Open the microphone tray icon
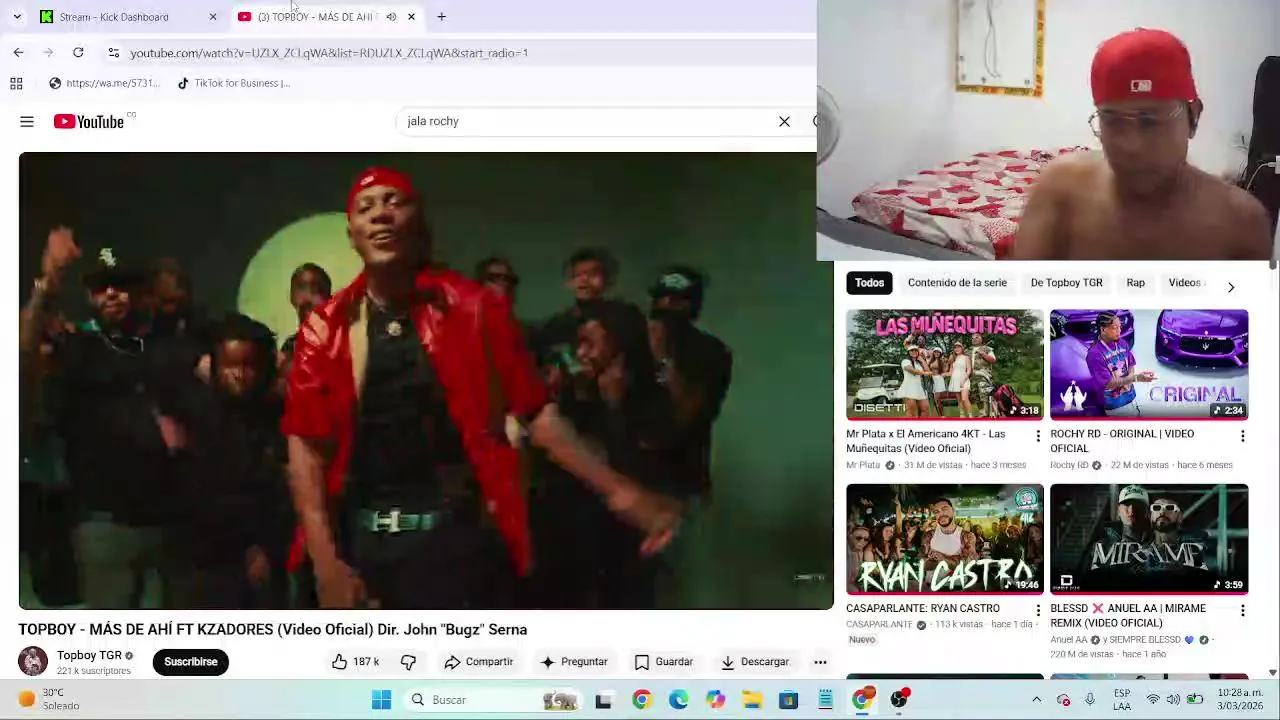 pos(1090,700)
